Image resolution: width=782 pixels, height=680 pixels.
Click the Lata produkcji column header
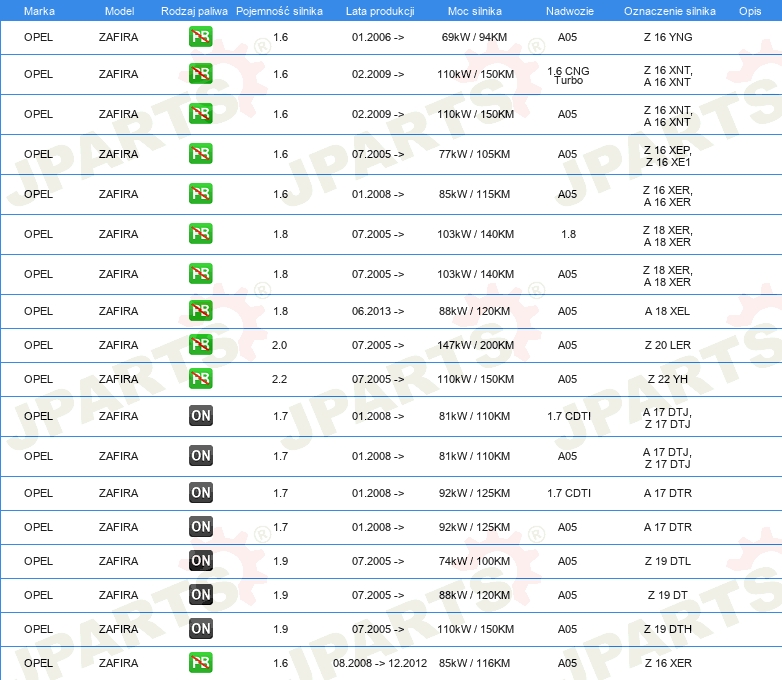tap(380, 11)
